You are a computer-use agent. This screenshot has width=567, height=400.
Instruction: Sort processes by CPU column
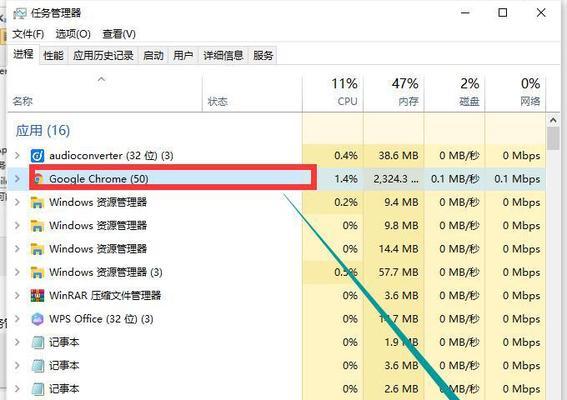(333, 93)
